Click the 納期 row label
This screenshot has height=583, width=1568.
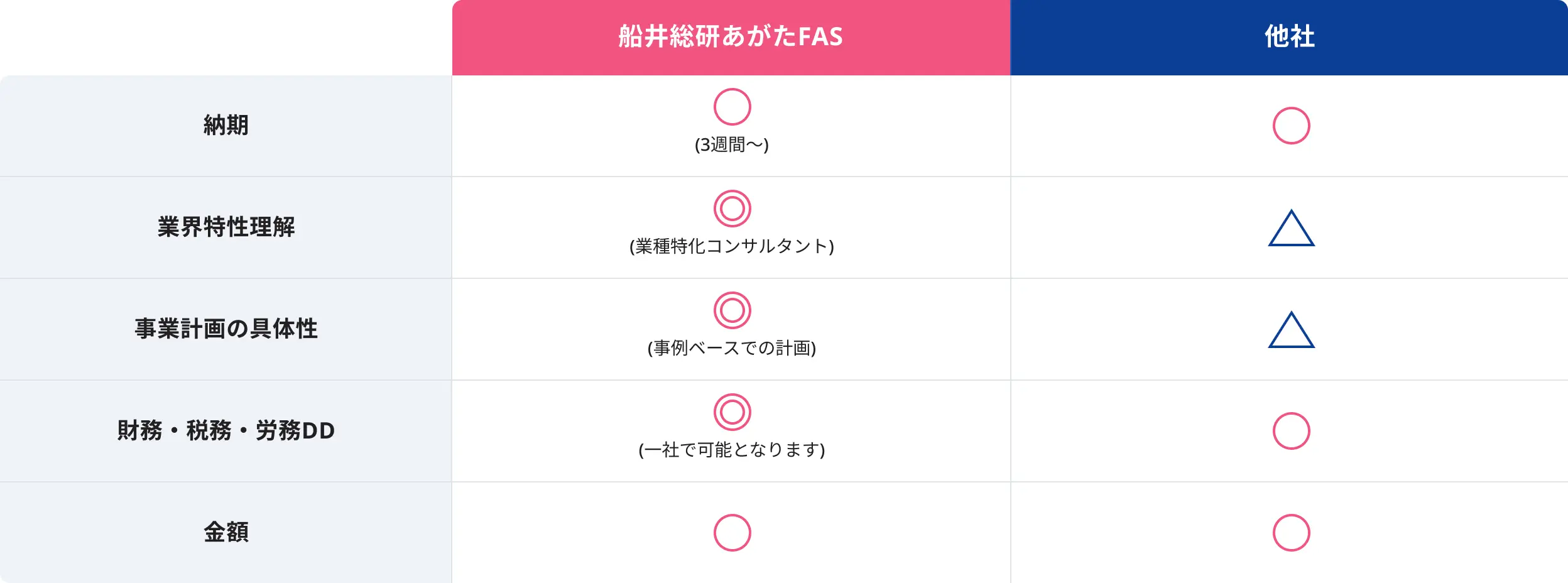tap(226, 125)
